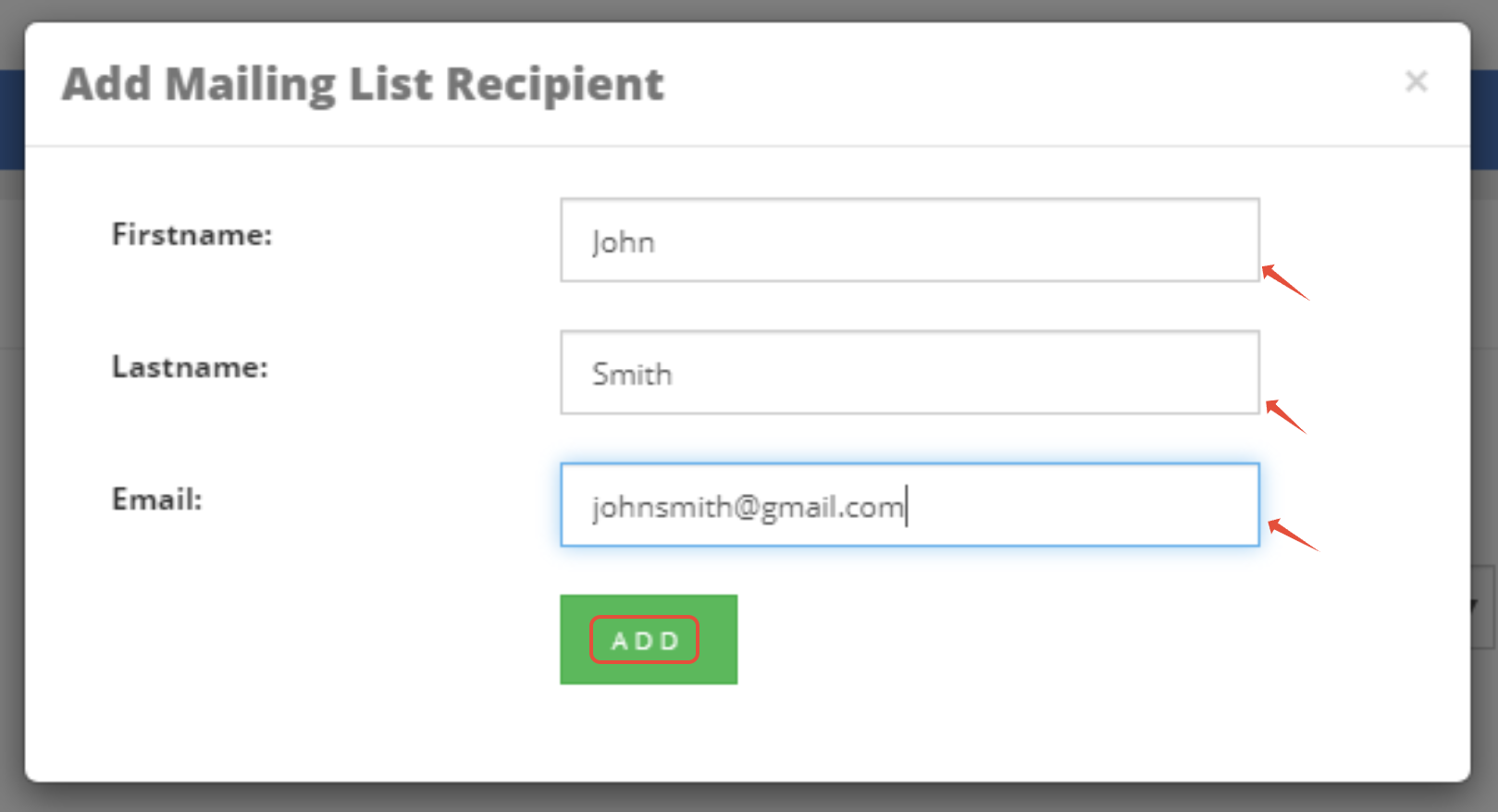This screenshot has height=812, width=1498.
Task: Click the "Email:" label
Action: [x=156, y=499]
